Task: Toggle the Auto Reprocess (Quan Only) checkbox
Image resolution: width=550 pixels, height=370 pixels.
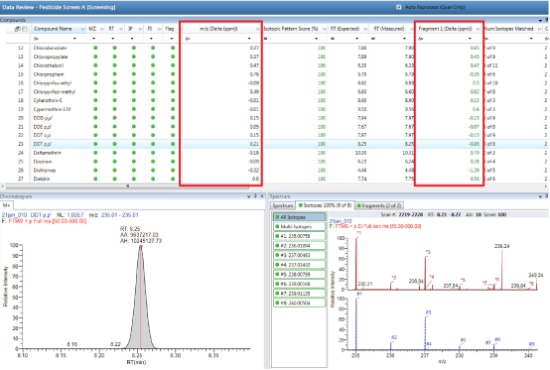Action: pos(398,7)
